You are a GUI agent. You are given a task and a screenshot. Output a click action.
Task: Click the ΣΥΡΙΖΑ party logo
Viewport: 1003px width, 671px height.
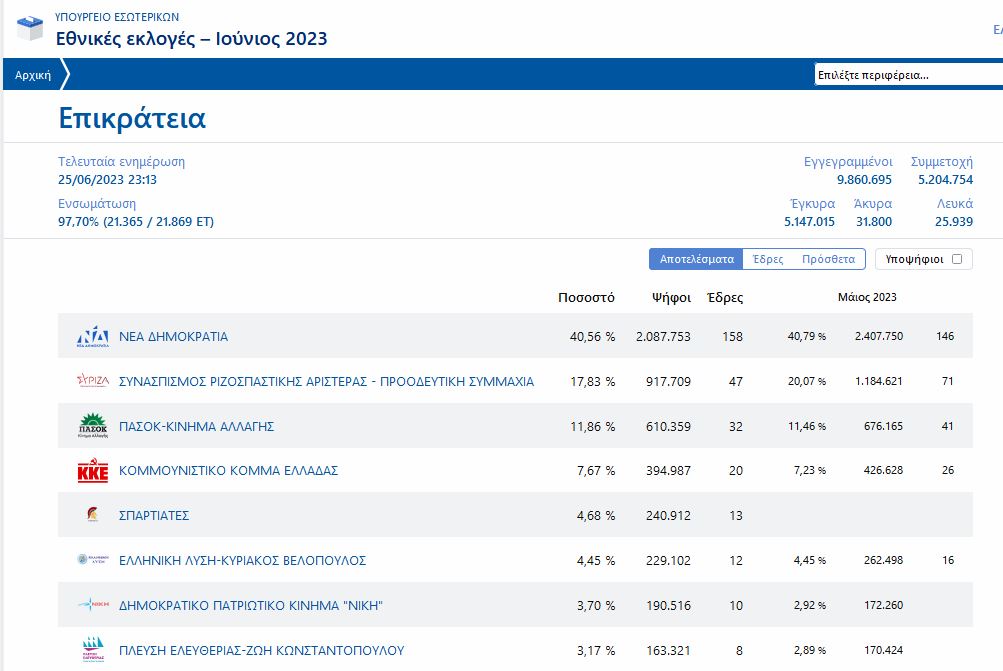93,381
